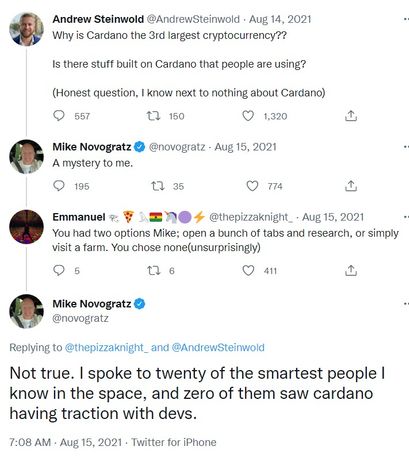
Task: Retweet Andrew Steinwold's tweet with 150 retweets
Action: coord(154,116)
